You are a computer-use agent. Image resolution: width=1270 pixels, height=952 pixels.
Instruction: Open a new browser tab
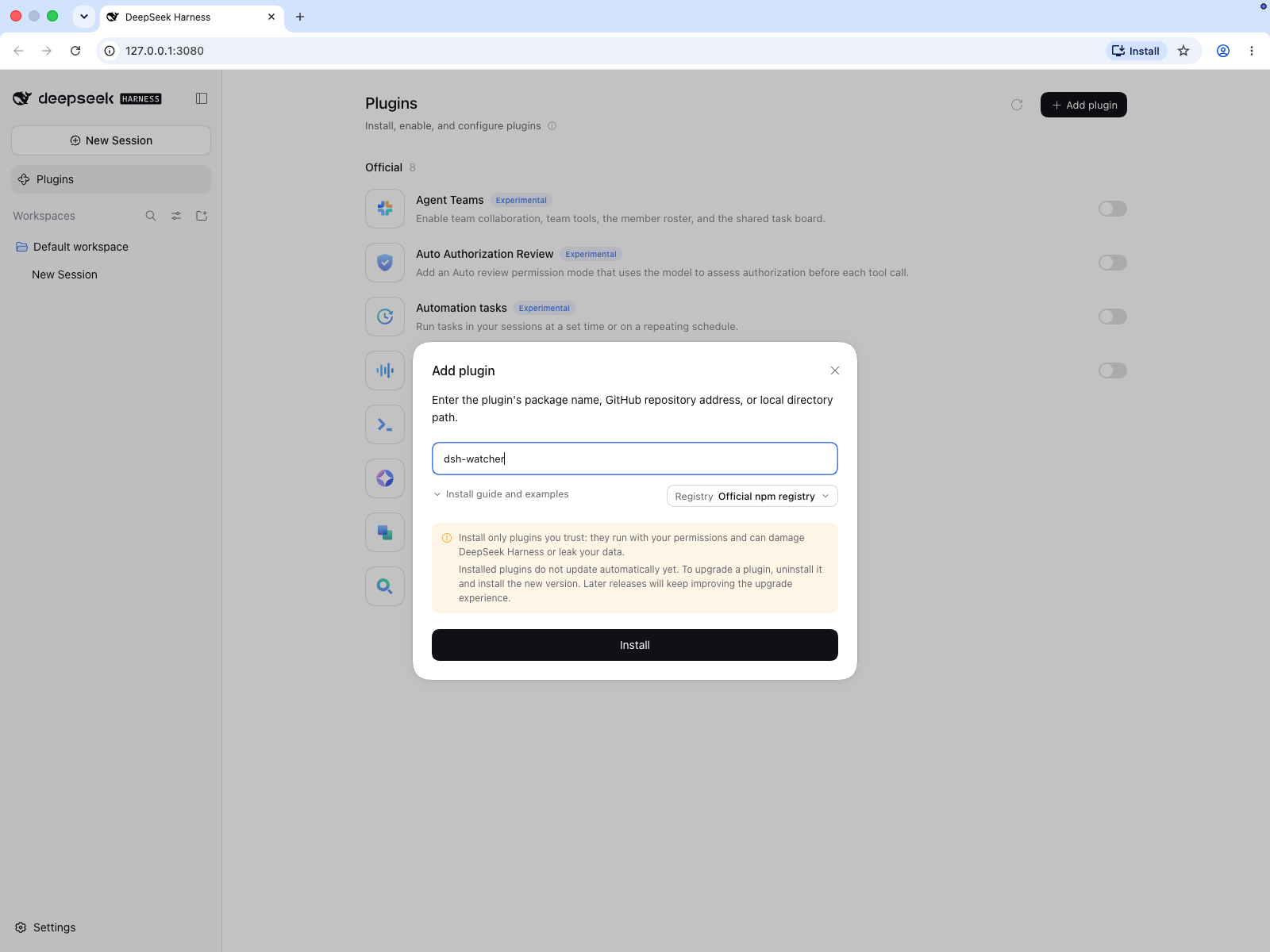(x=300, y=17)
